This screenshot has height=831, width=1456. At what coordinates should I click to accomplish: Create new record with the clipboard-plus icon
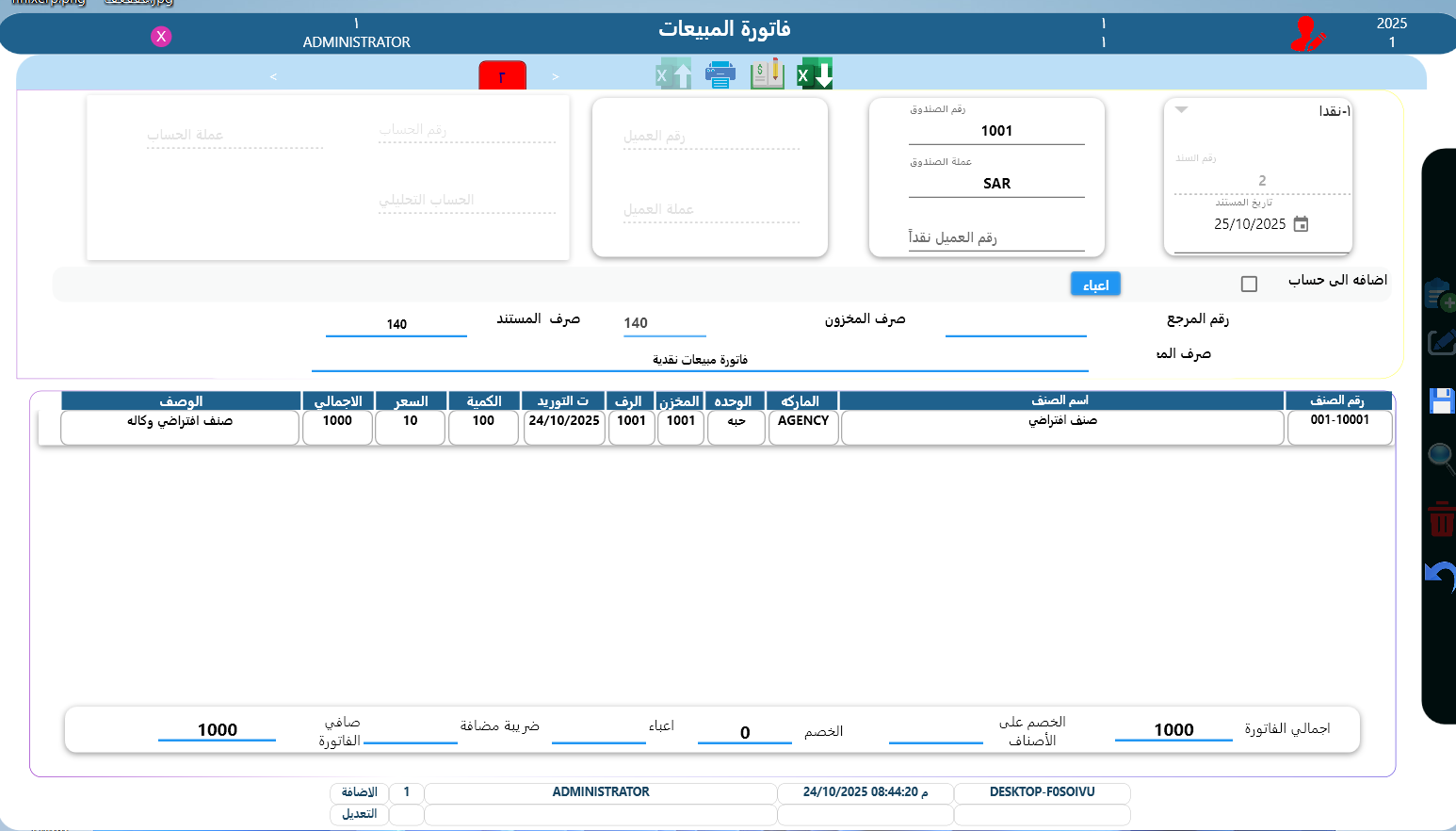[1441, 295]
